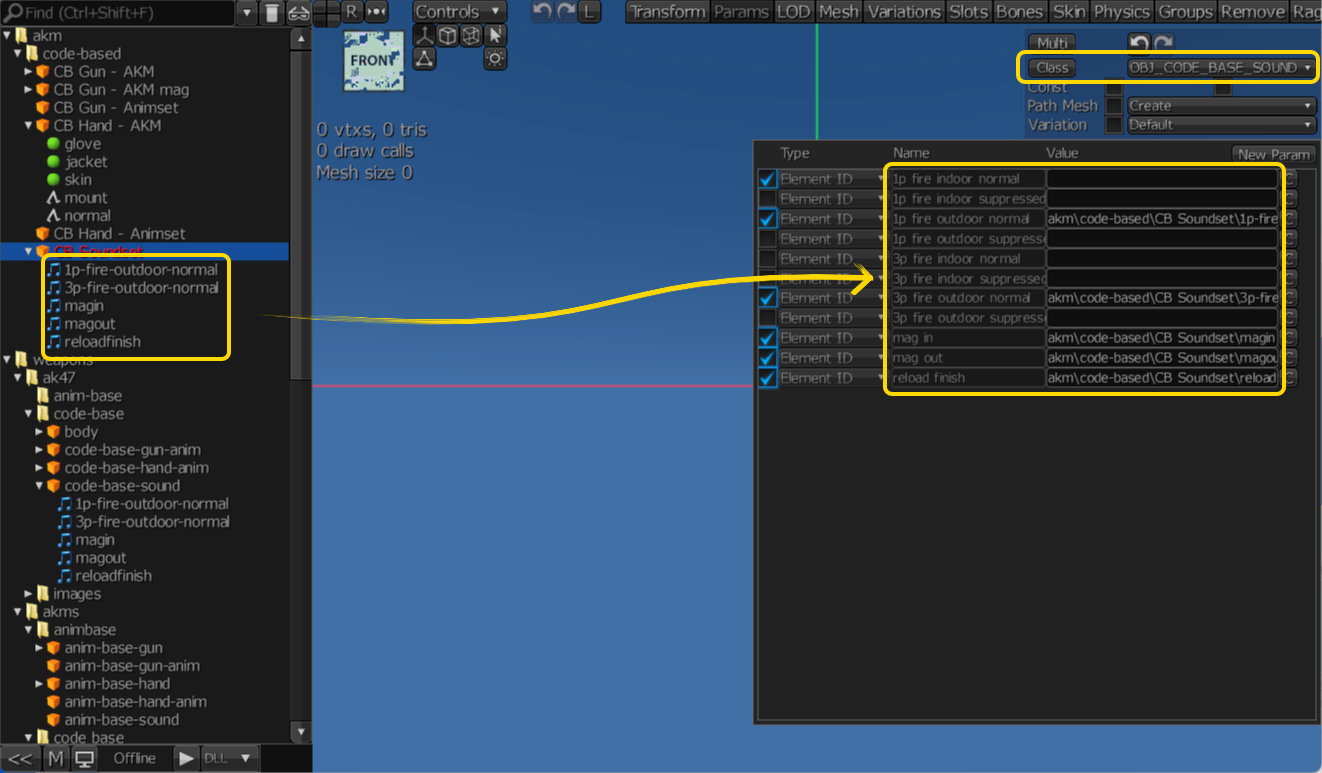Image resolution: width=1322 pixels, height=773 pixels.
Task: Select the light sun icon in viewport
Action: [495, 58]
